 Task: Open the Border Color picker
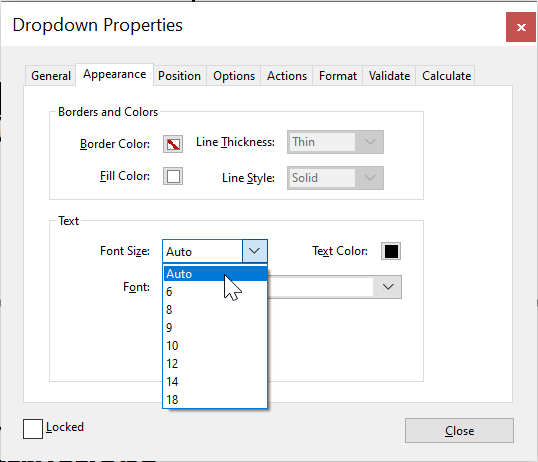[x=173, y=144]
